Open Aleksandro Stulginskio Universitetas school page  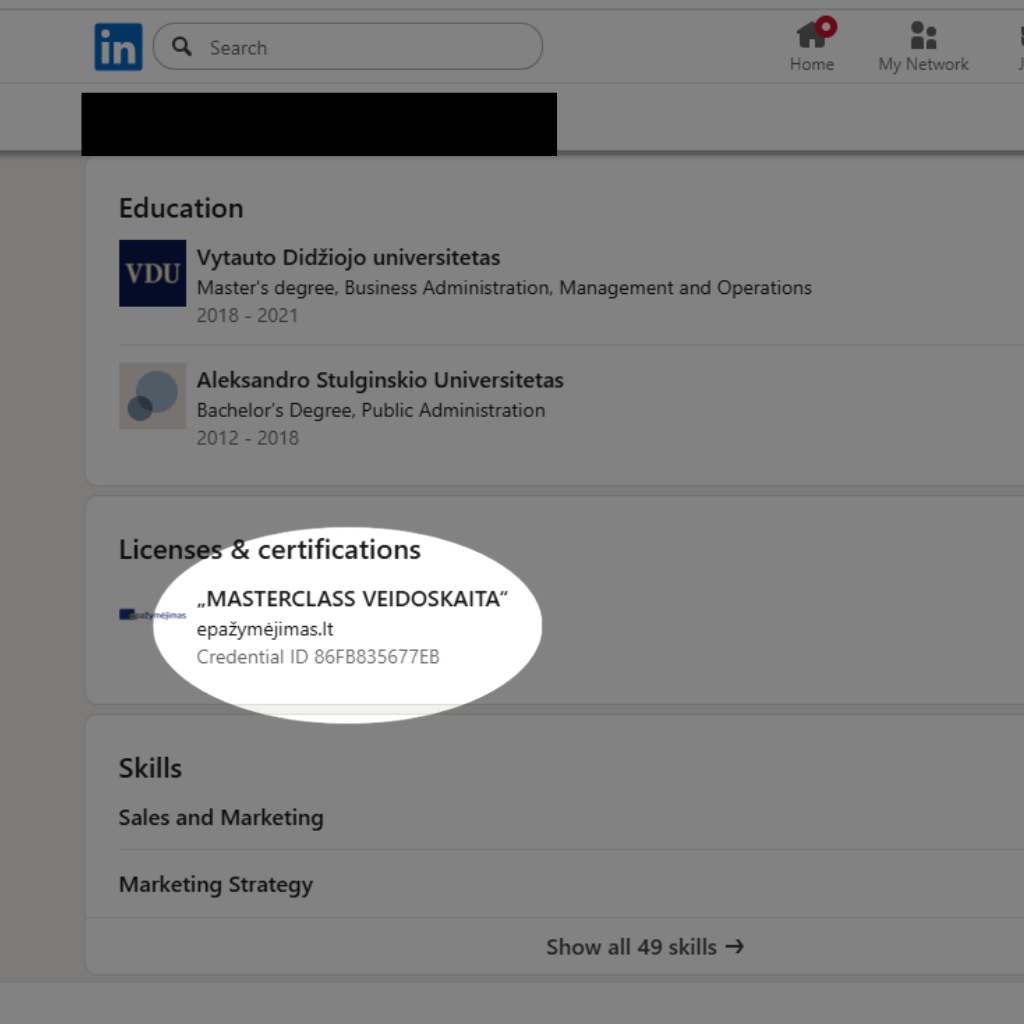(380, 380)
